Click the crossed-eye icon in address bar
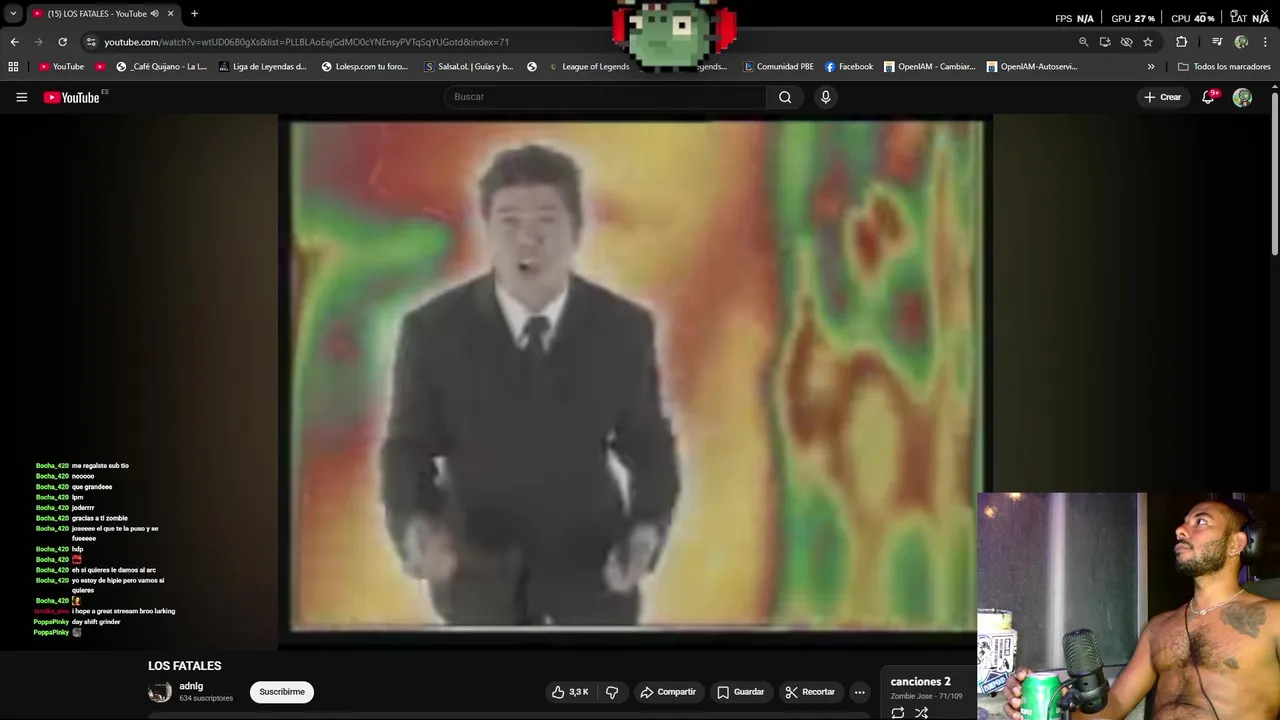Image resolution: width=1280 pixels, height=720 pixels. 1126,42
